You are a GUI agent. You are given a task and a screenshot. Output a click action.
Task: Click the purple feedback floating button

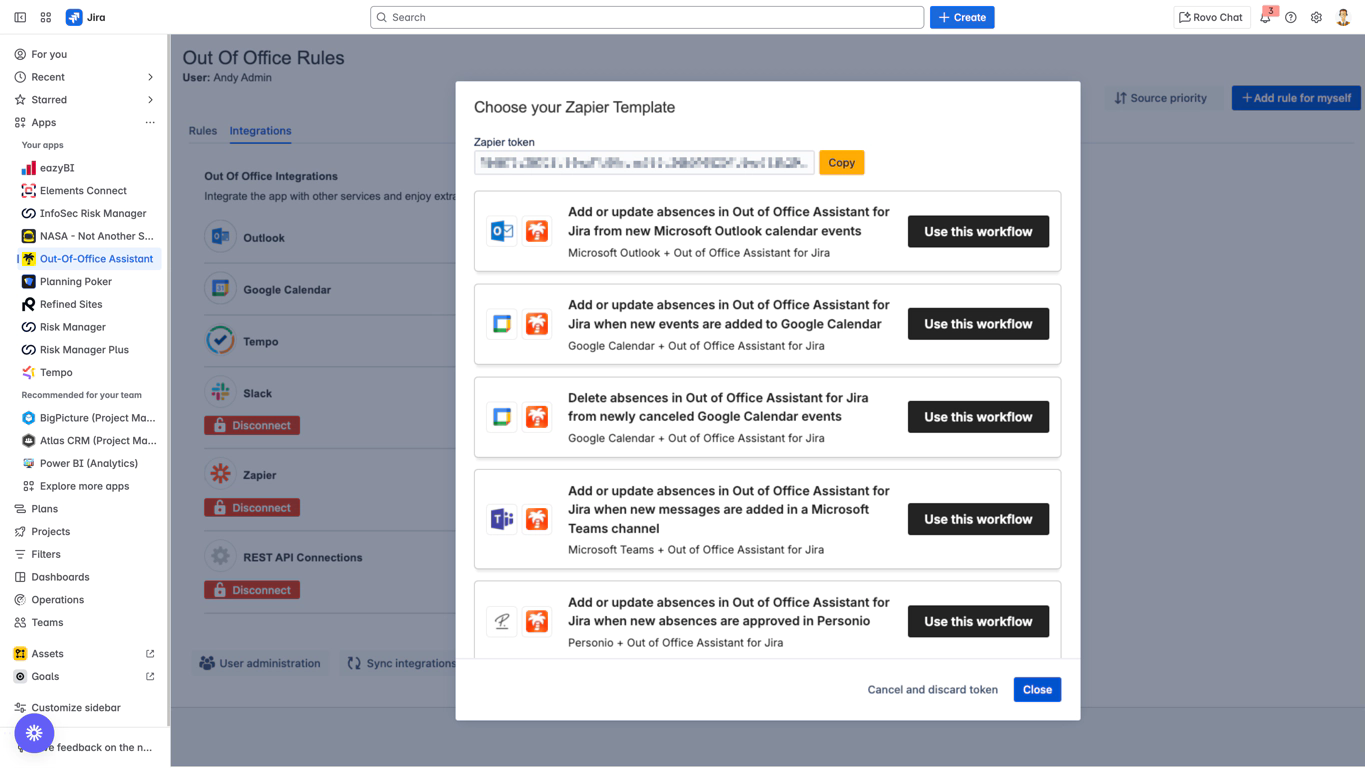click(34, 733)
